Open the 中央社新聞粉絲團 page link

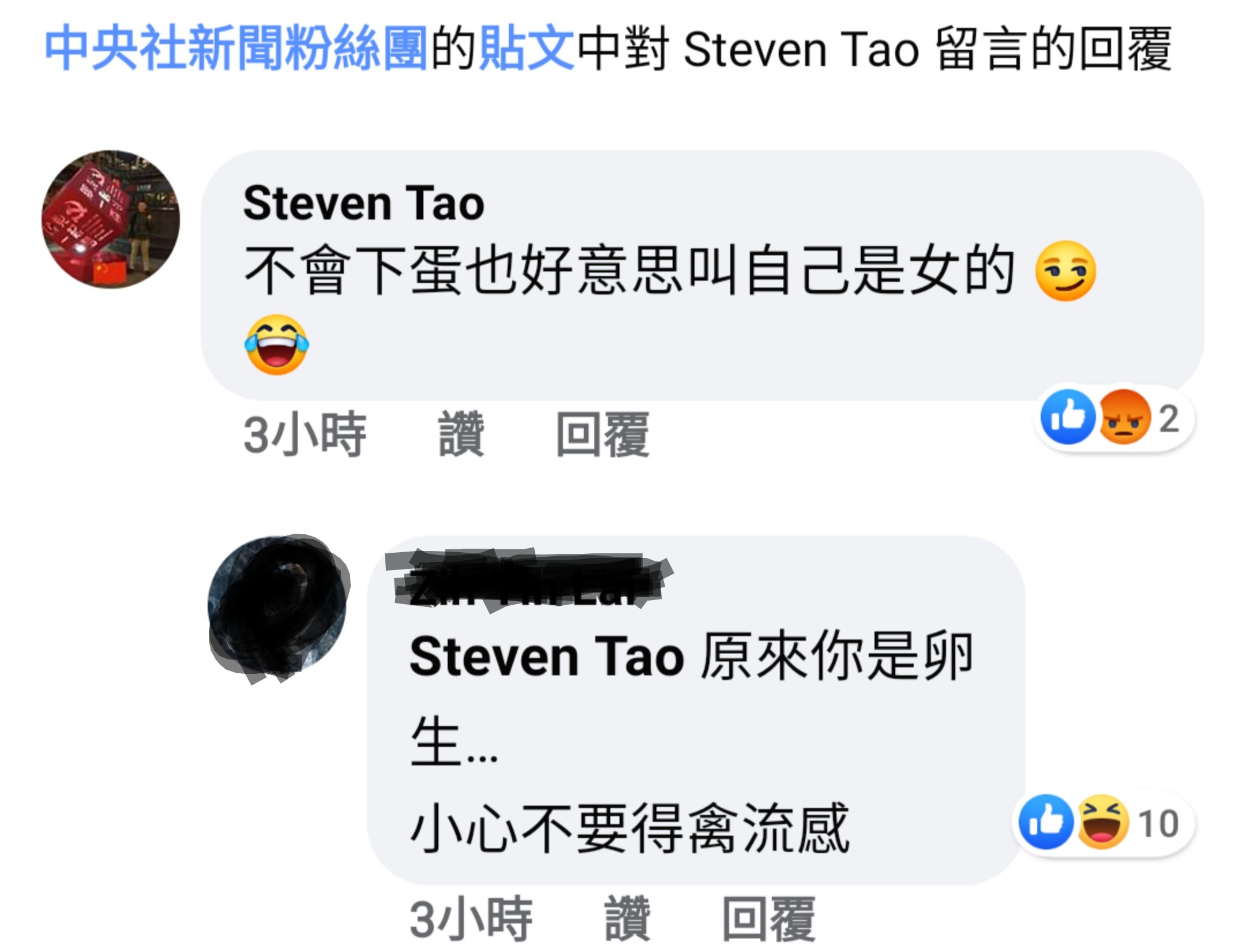(x=236, y=48)
